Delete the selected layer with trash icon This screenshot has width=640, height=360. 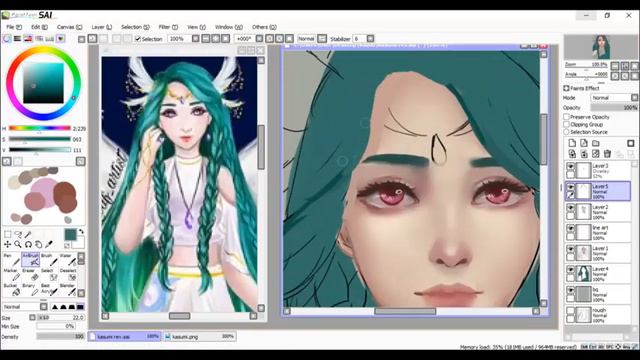point(607,153)
